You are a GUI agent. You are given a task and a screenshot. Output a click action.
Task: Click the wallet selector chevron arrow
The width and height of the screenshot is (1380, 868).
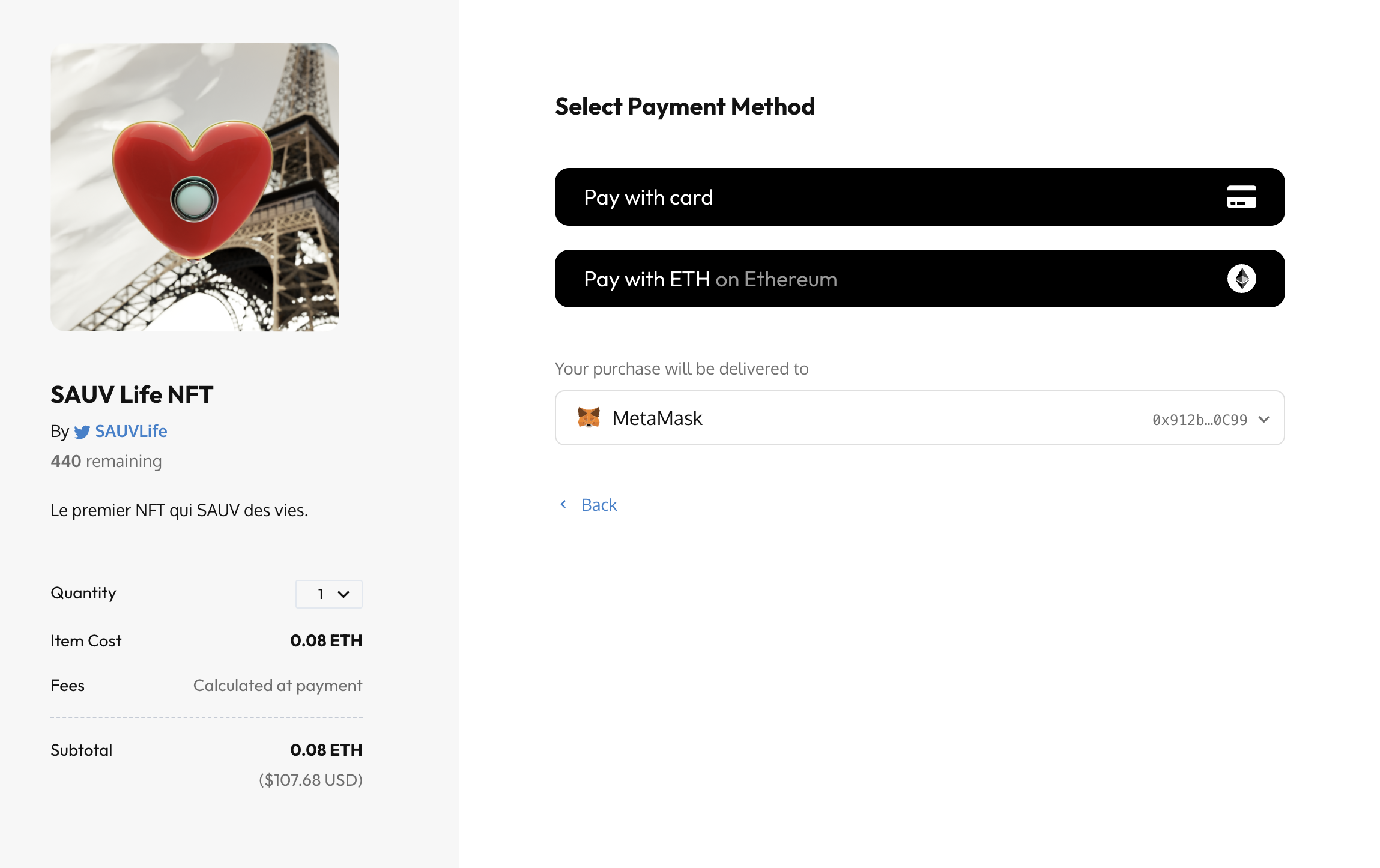[1263, 419]
